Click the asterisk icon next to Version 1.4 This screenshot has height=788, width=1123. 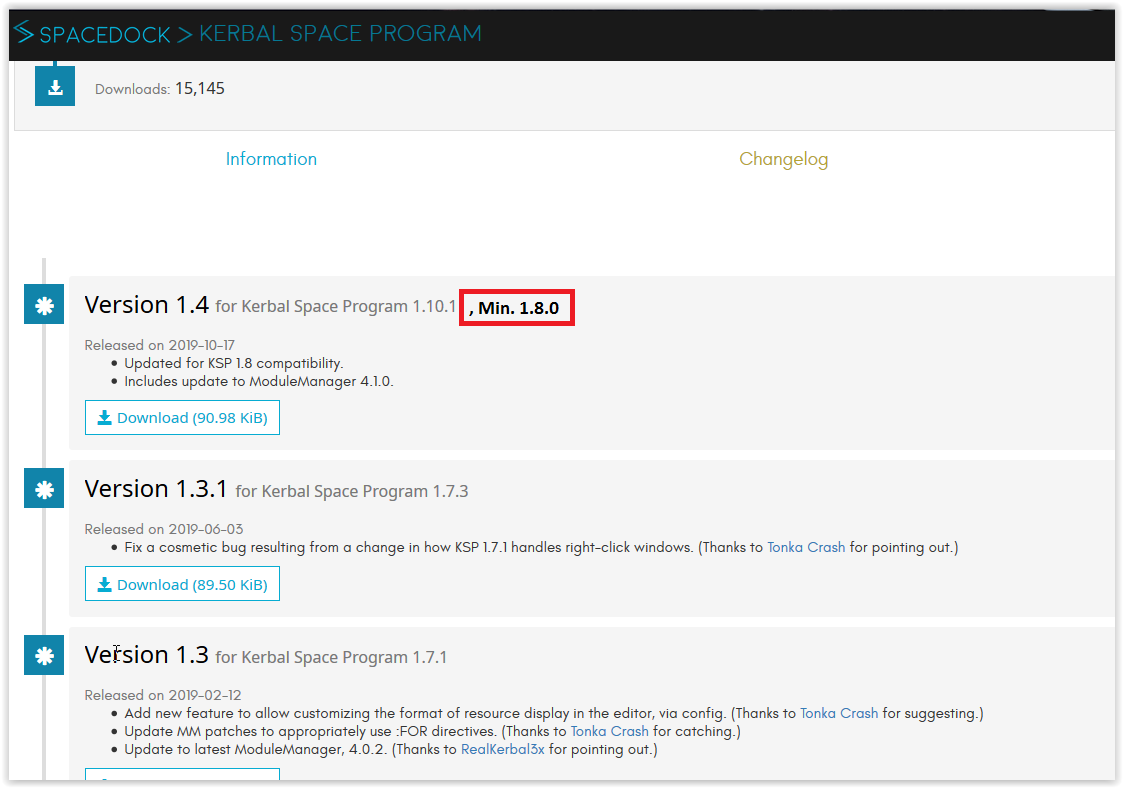(x=44, y=304)
